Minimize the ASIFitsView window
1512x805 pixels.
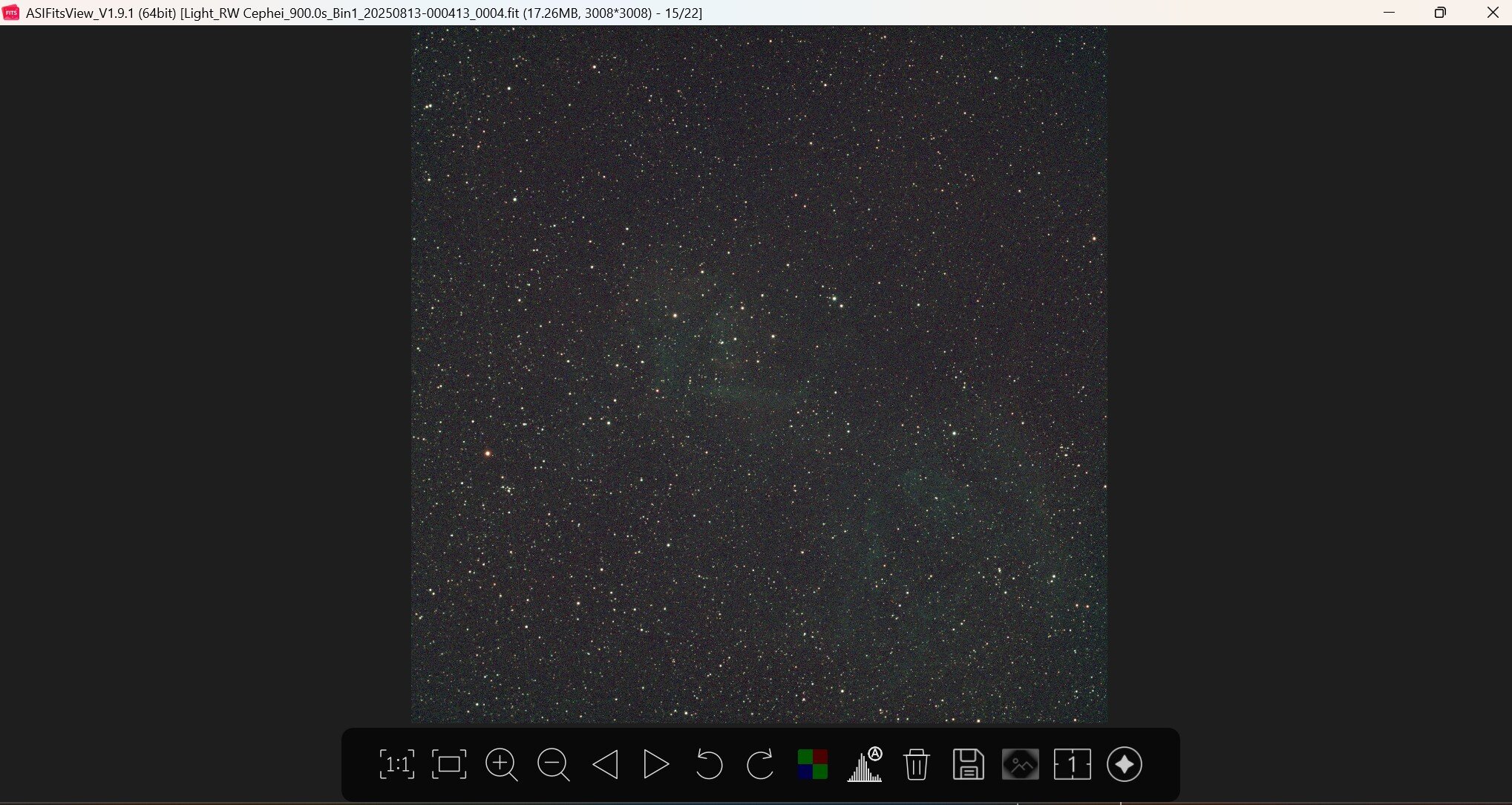tap(1389, 13)
